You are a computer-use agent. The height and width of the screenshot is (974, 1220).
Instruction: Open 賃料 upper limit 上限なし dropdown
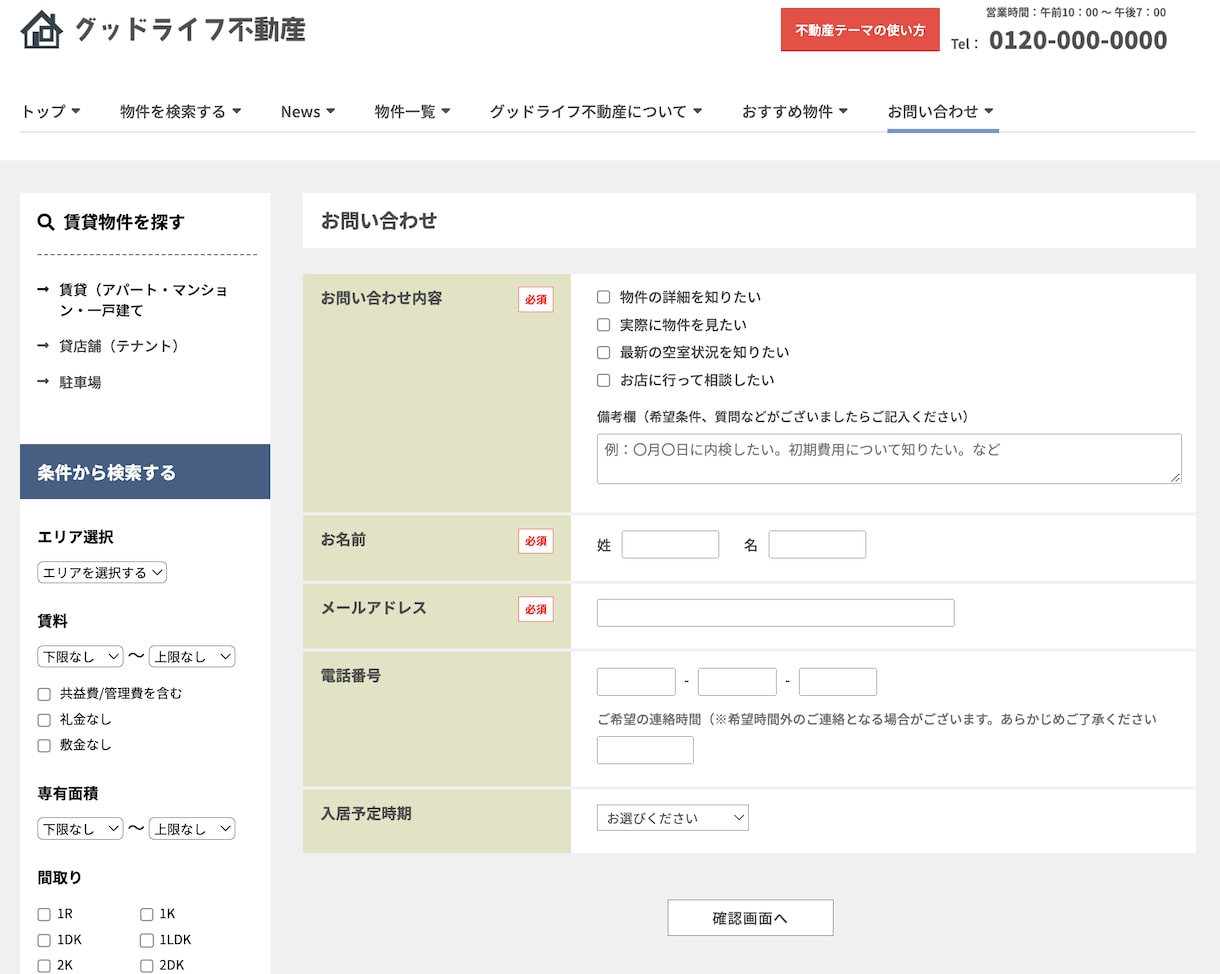pos(192,656)
